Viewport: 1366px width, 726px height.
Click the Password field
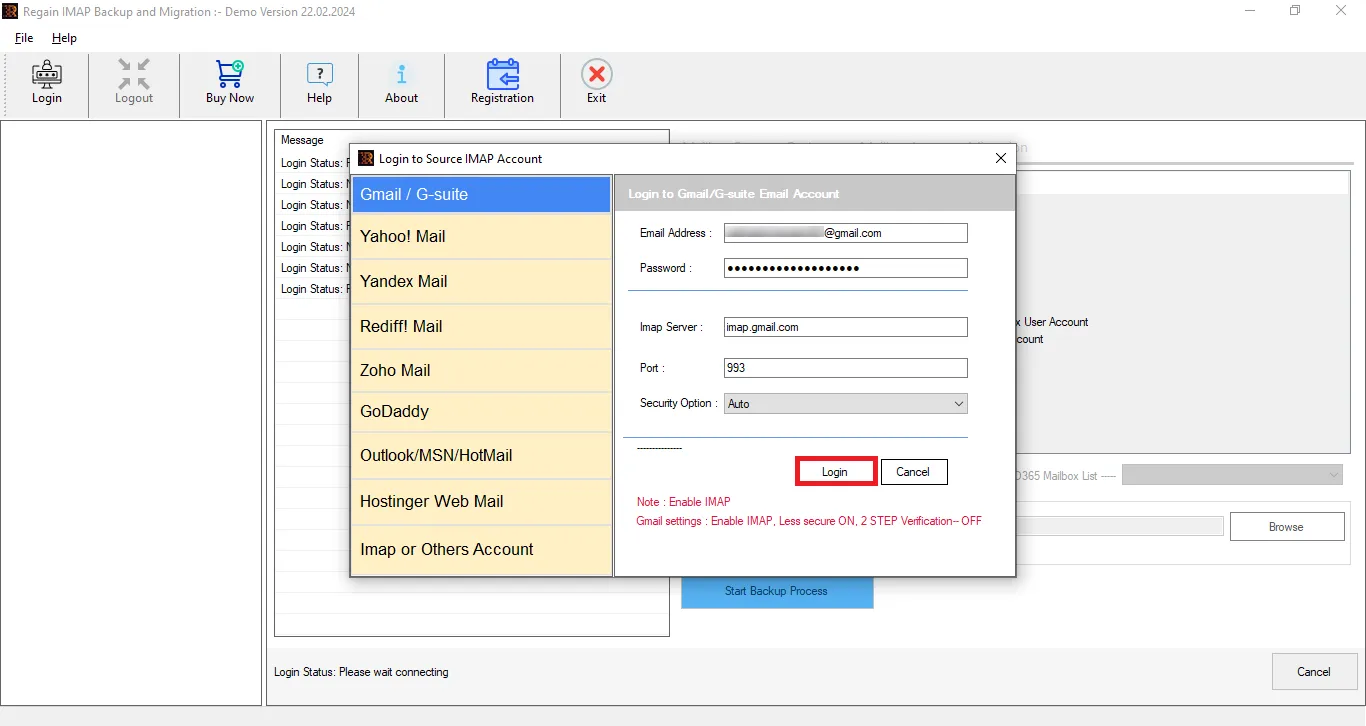pos(845,268)
